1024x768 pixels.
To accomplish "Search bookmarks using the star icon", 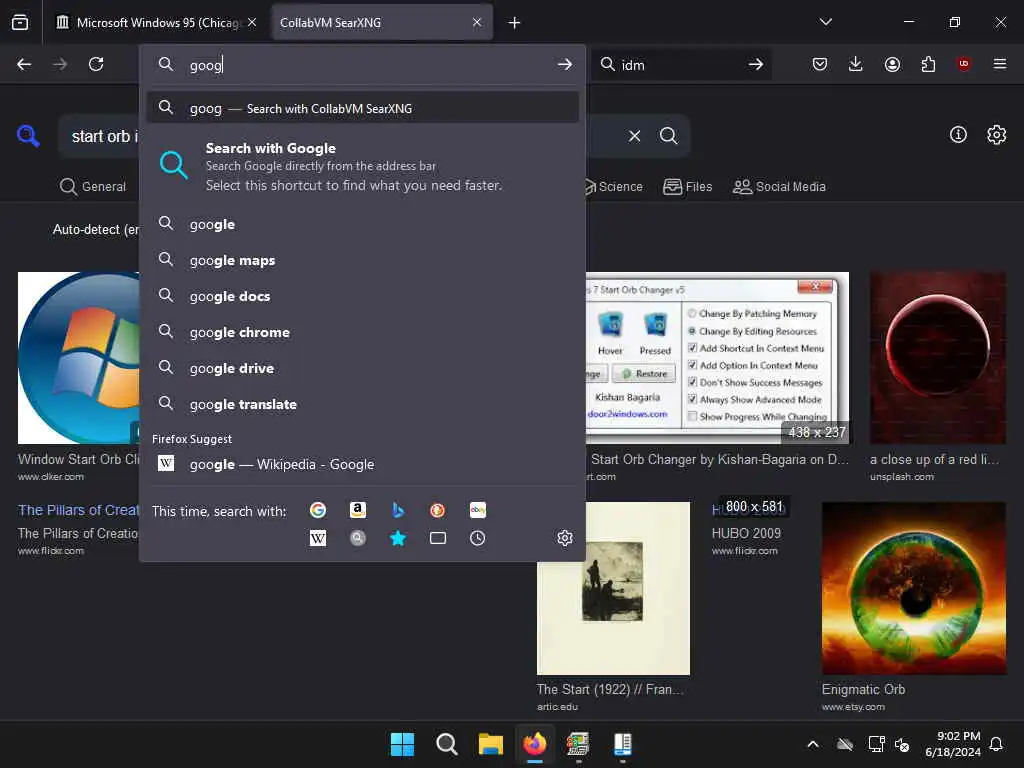I will click(x=398, y=538).
